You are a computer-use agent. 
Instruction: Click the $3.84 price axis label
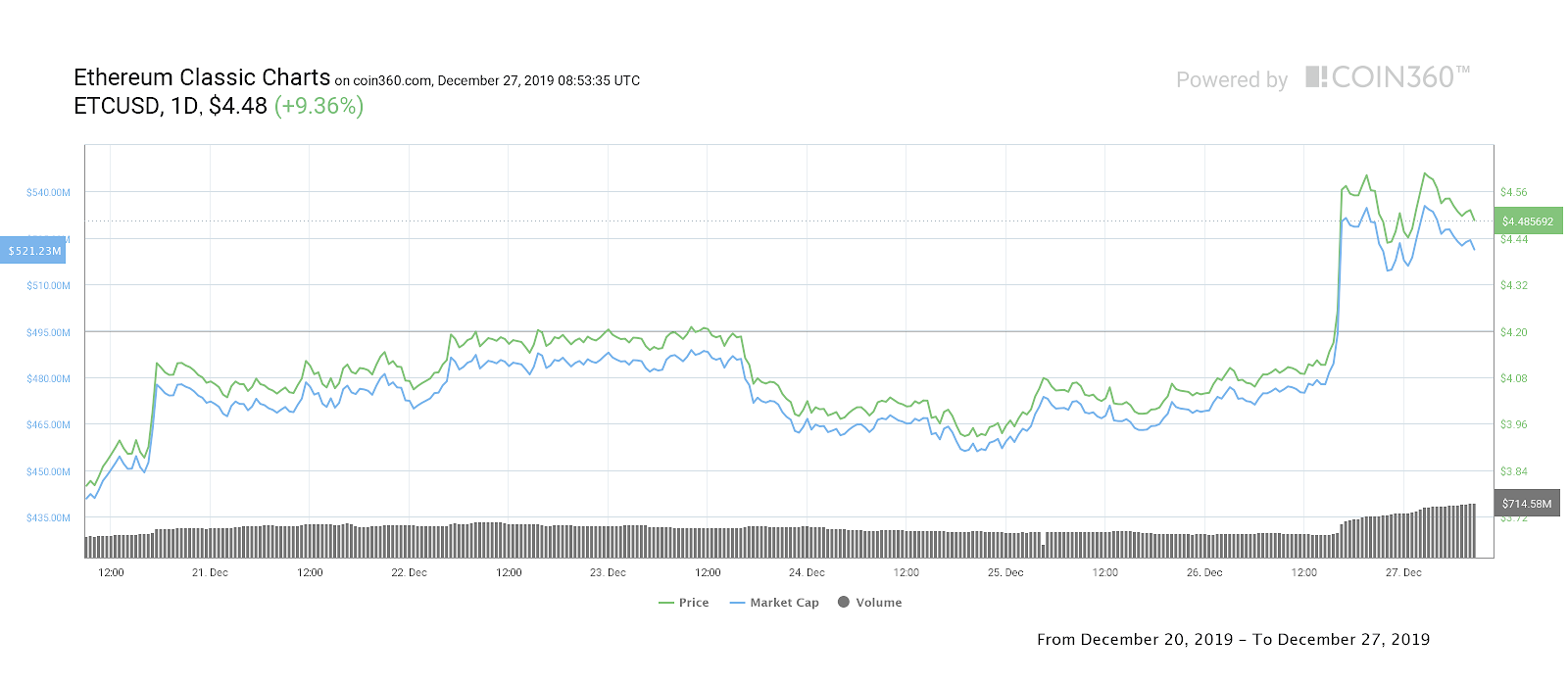pos(1513,471)
